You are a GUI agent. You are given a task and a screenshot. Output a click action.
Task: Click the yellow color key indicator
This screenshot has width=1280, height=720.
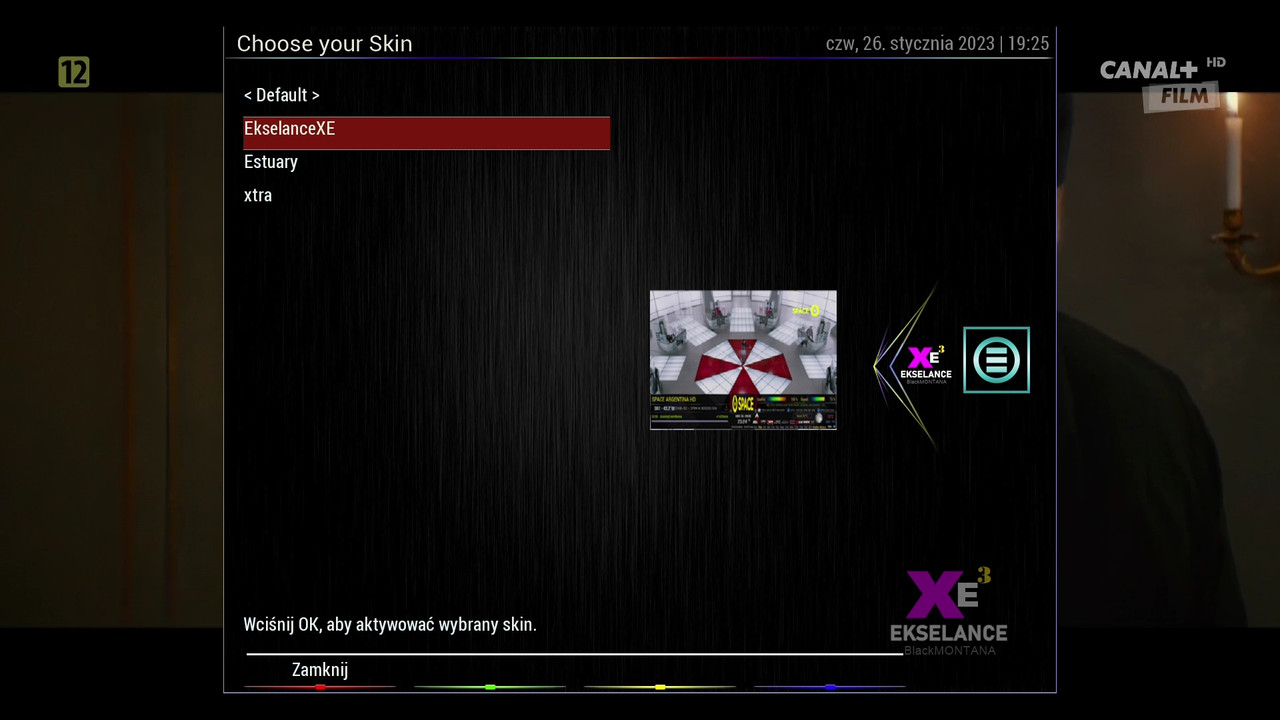(660, 687)
